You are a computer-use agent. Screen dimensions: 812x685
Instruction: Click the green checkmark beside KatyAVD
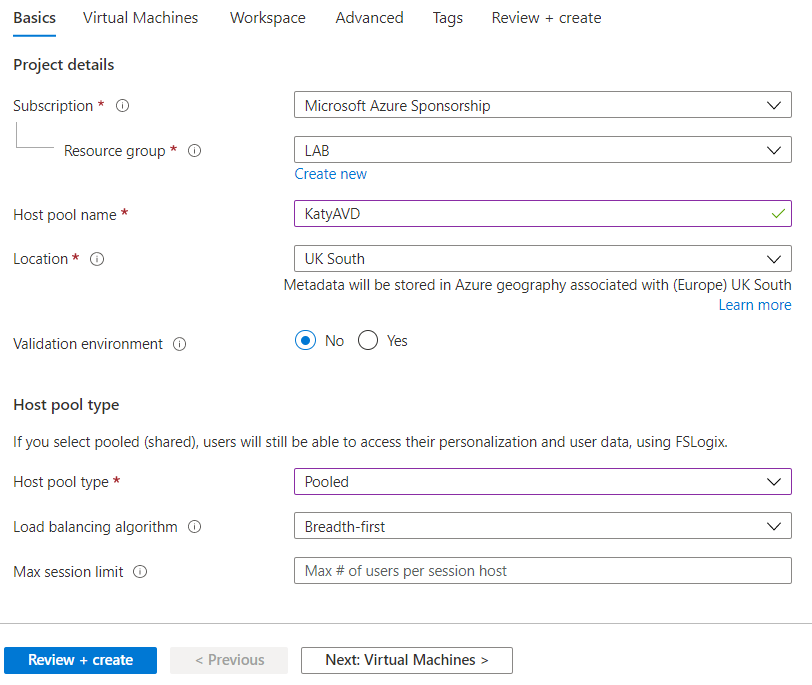click(x=775, y=213)
